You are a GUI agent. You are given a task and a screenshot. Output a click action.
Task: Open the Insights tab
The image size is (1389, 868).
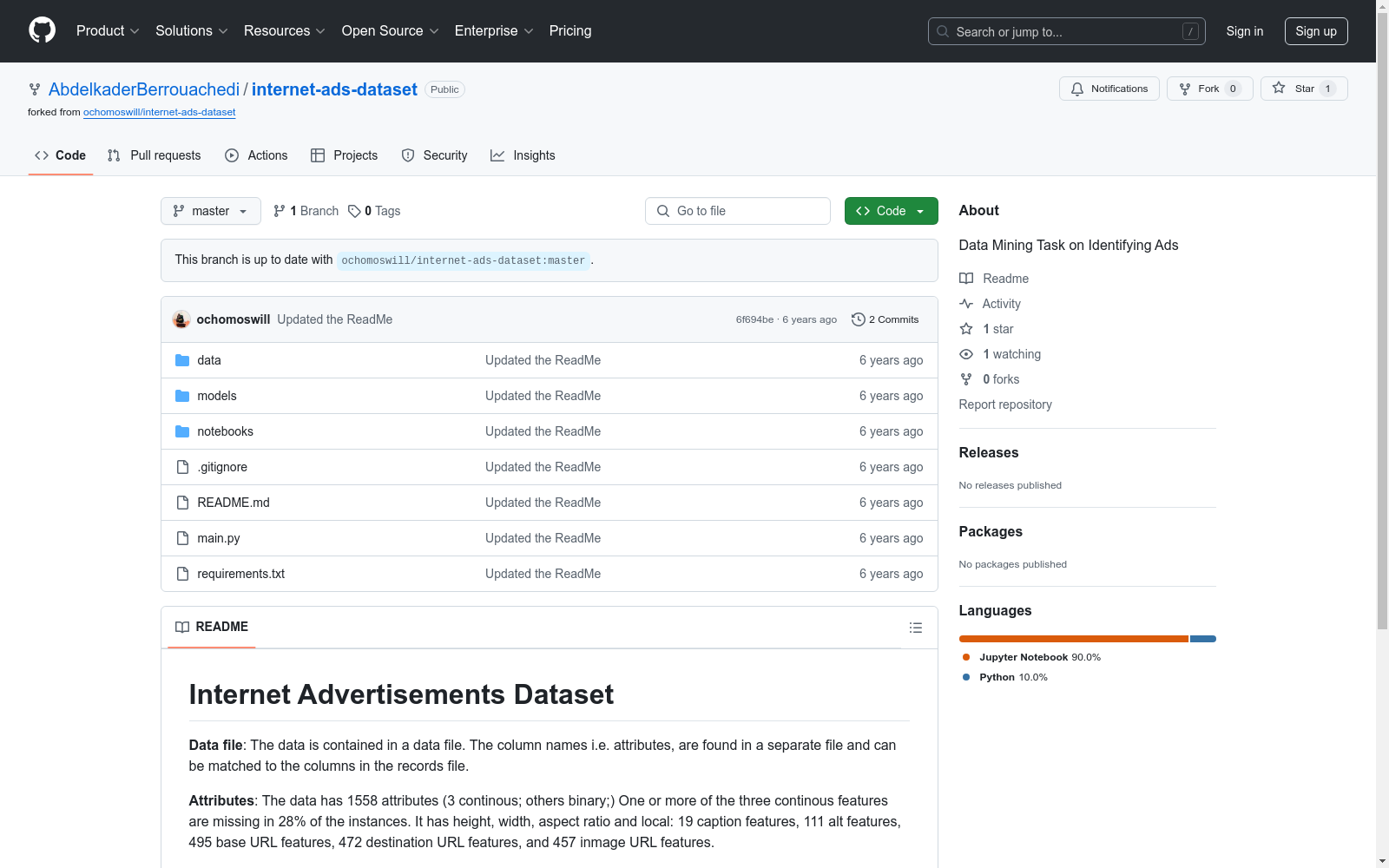click(x=523, y=155)
